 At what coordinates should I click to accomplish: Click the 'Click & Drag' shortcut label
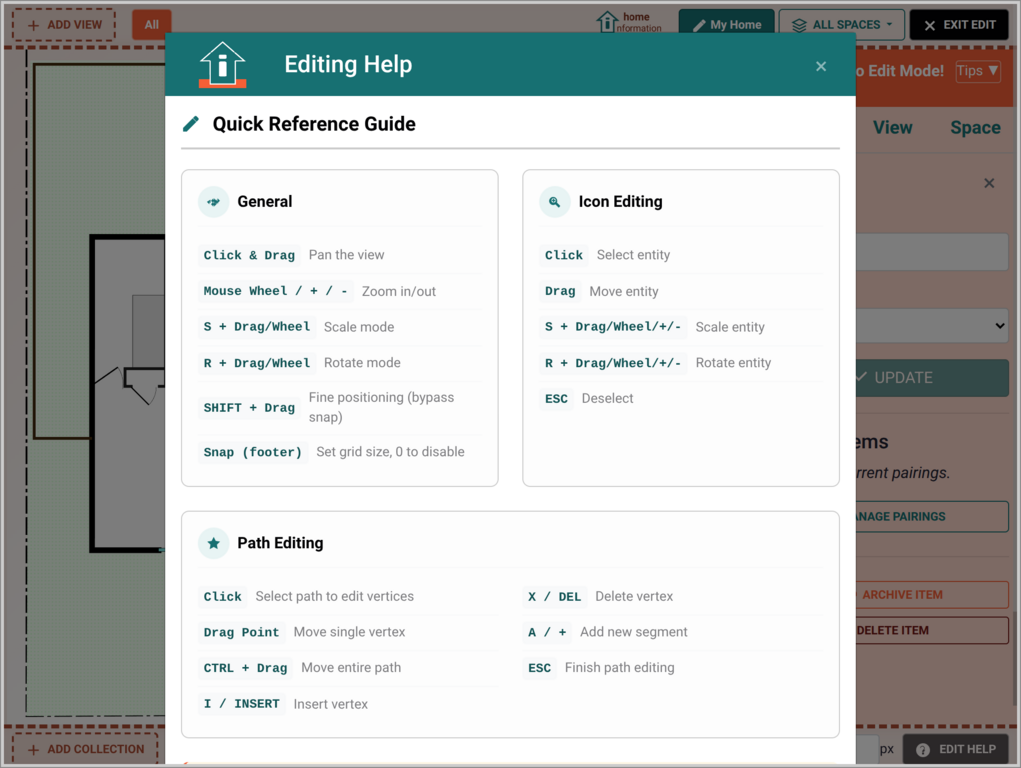[x=249, y=255]
